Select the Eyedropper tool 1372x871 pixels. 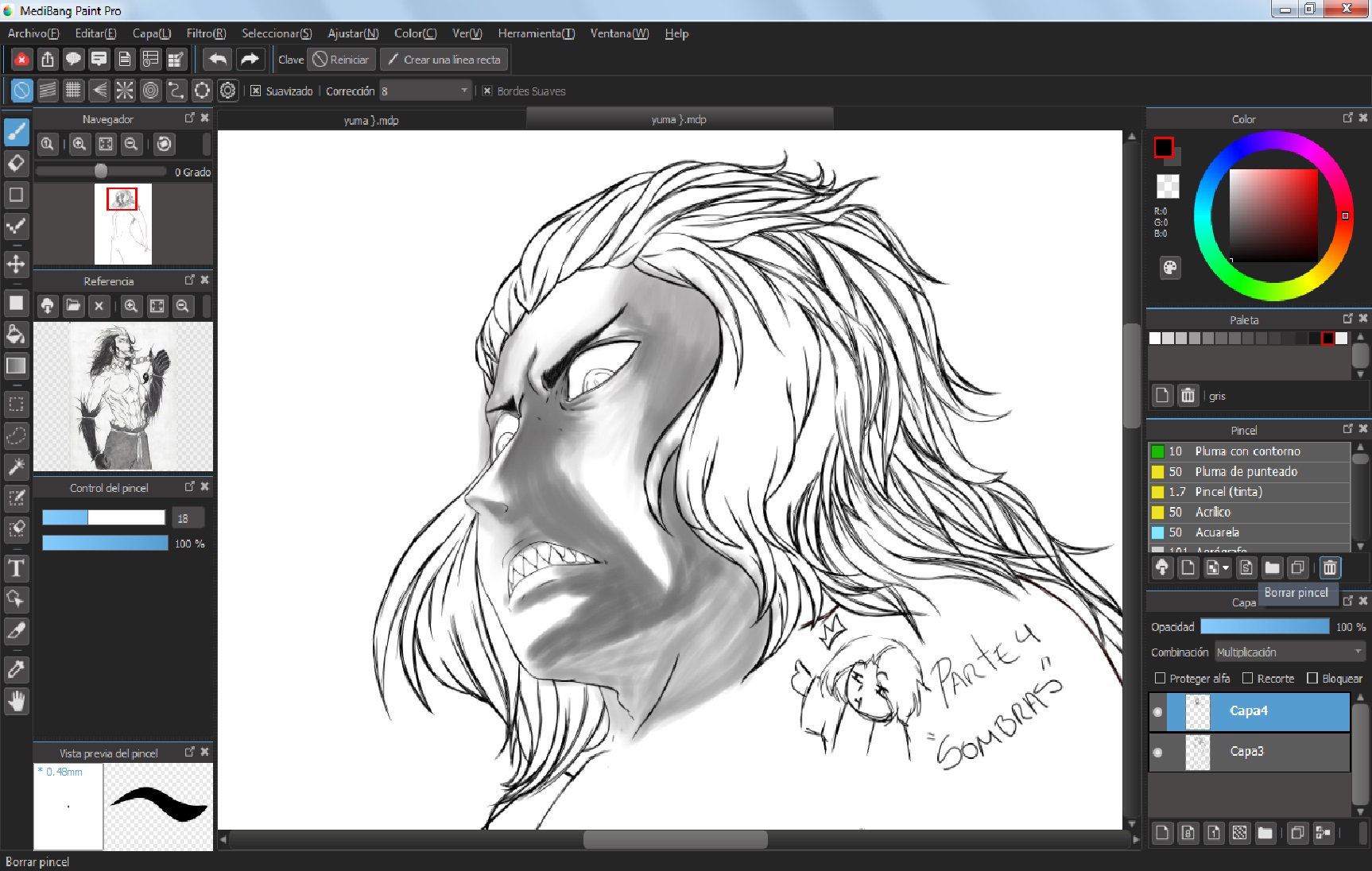[16, 670]
